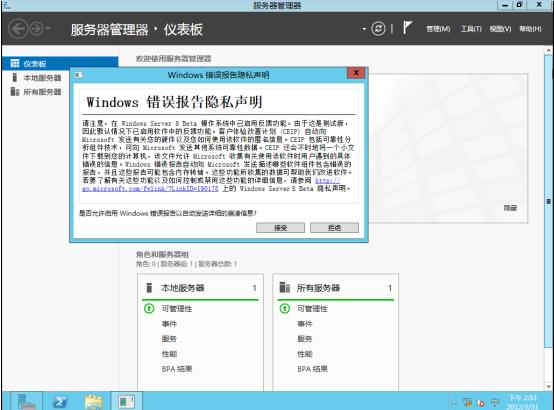
Task: Open 服务 in the 本地服务器 tile
Action: pos(169,339)
